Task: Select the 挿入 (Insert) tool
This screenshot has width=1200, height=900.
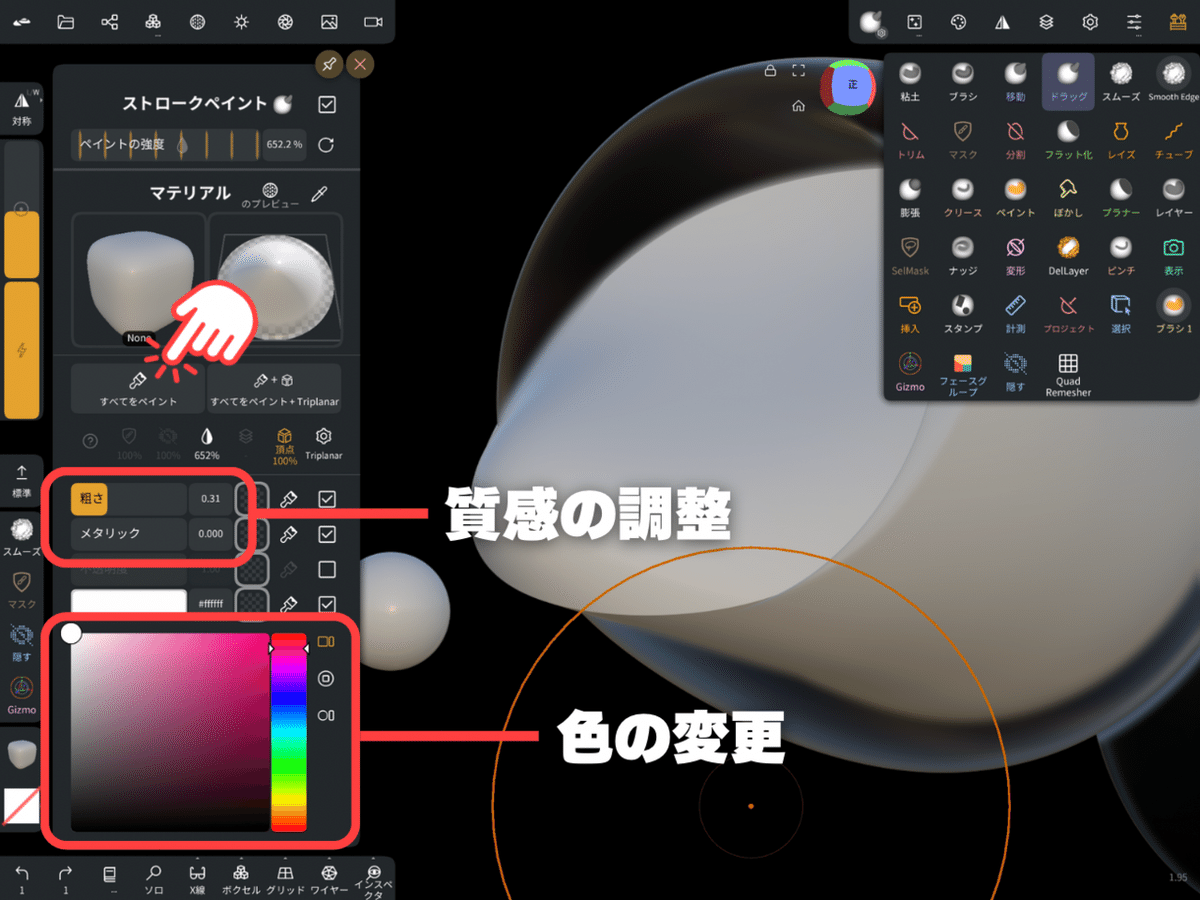Action: click(910, 313)
